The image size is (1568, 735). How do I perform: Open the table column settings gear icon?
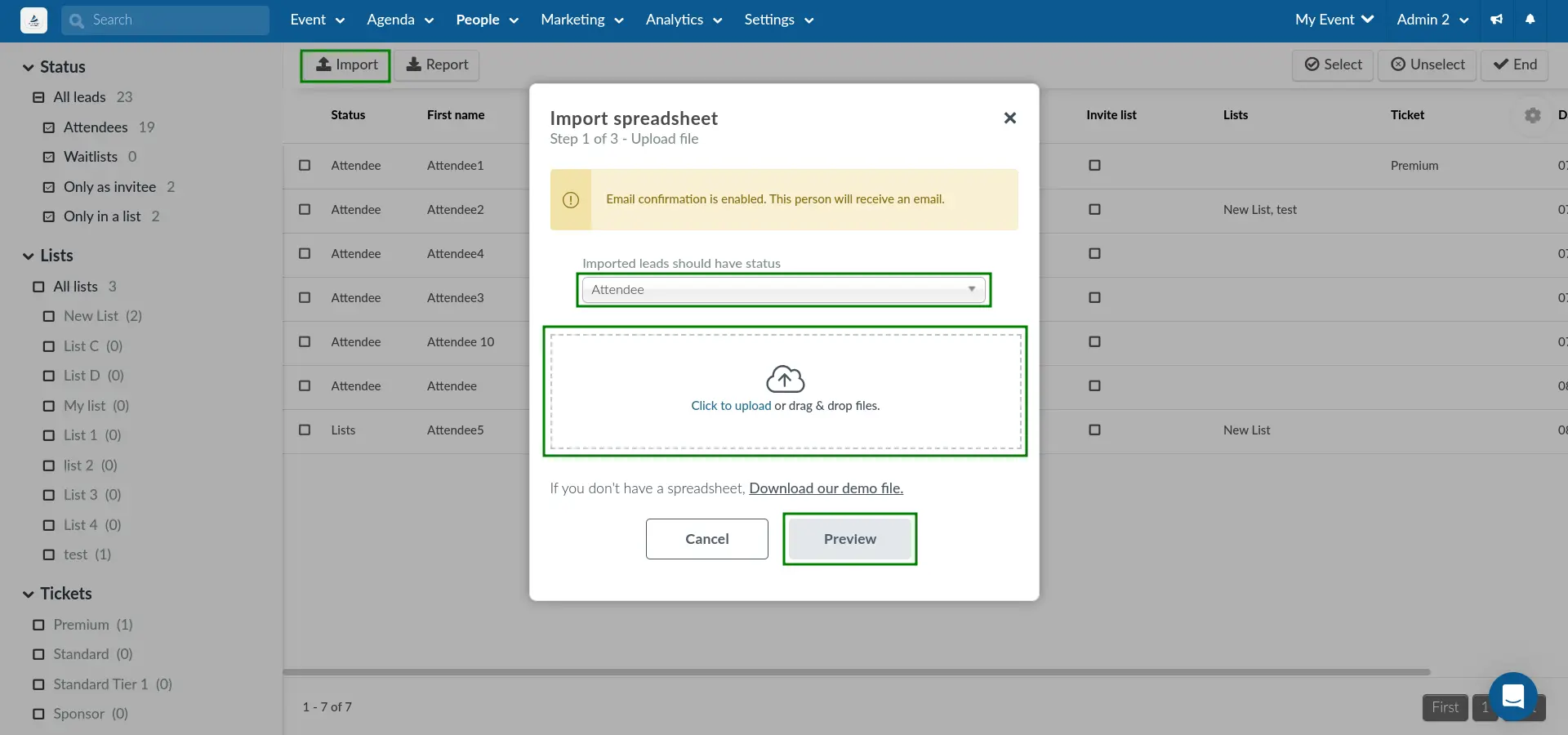(1533, 115)
